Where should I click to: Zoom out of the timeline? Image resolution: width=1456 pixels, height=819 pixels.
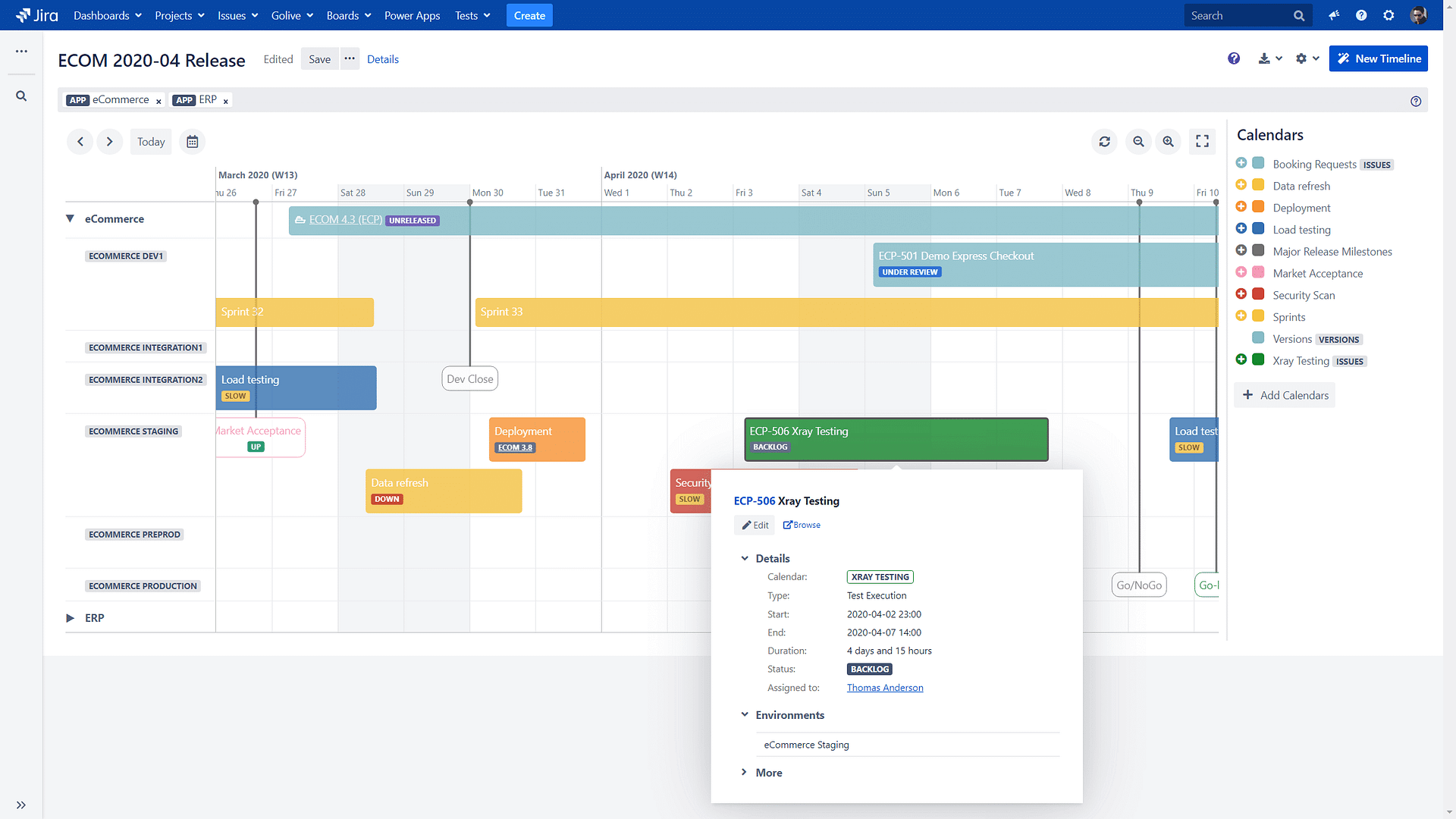pos(1138,141)
